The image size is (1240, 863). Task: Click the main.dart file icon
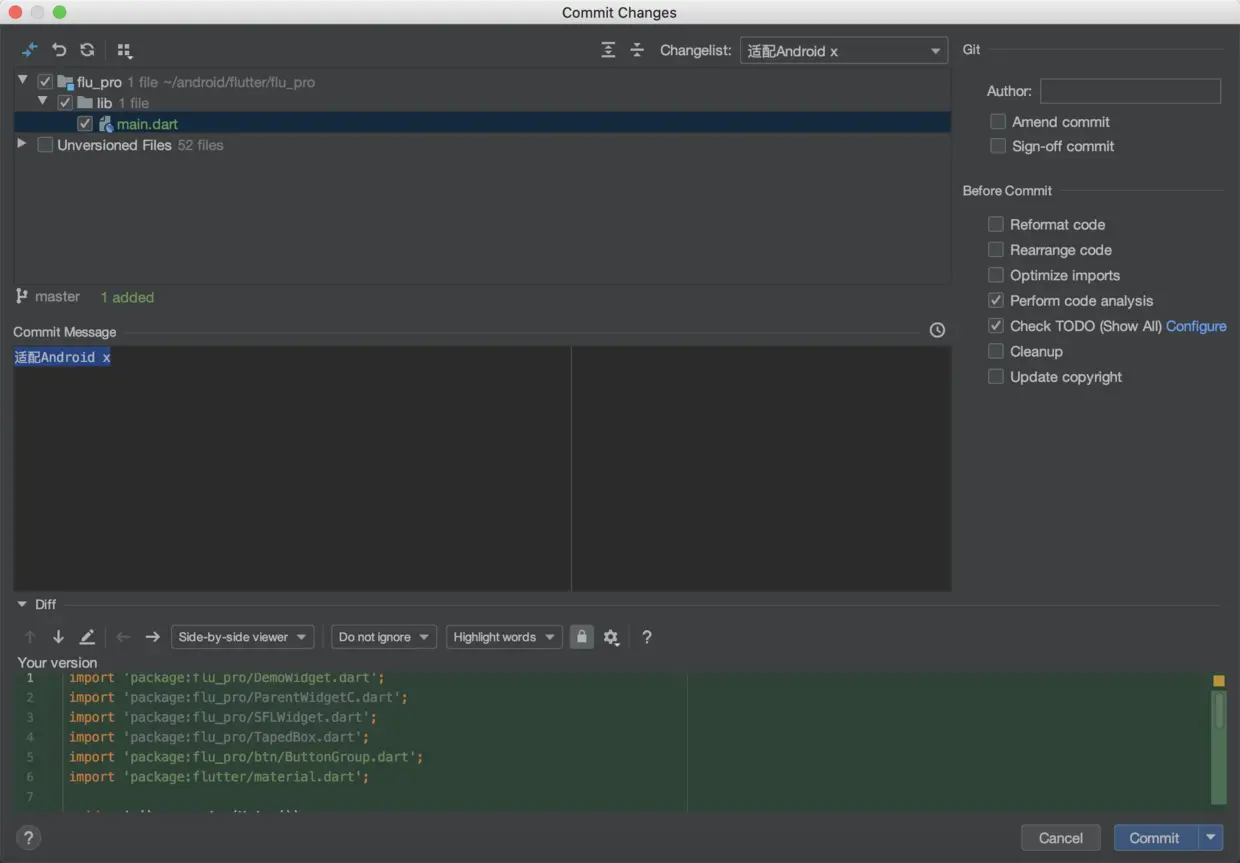point(105,124)
